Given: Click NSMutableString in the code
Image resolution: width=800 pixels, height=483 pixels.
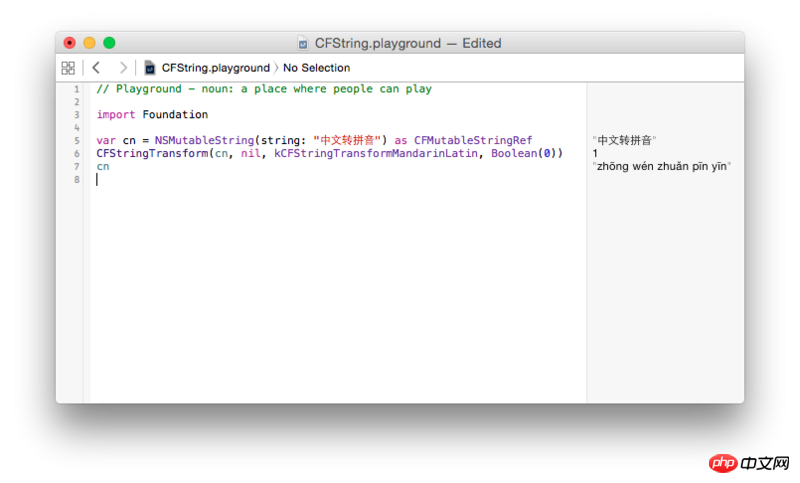Looking at the screenshot, I should coord(205,140).
